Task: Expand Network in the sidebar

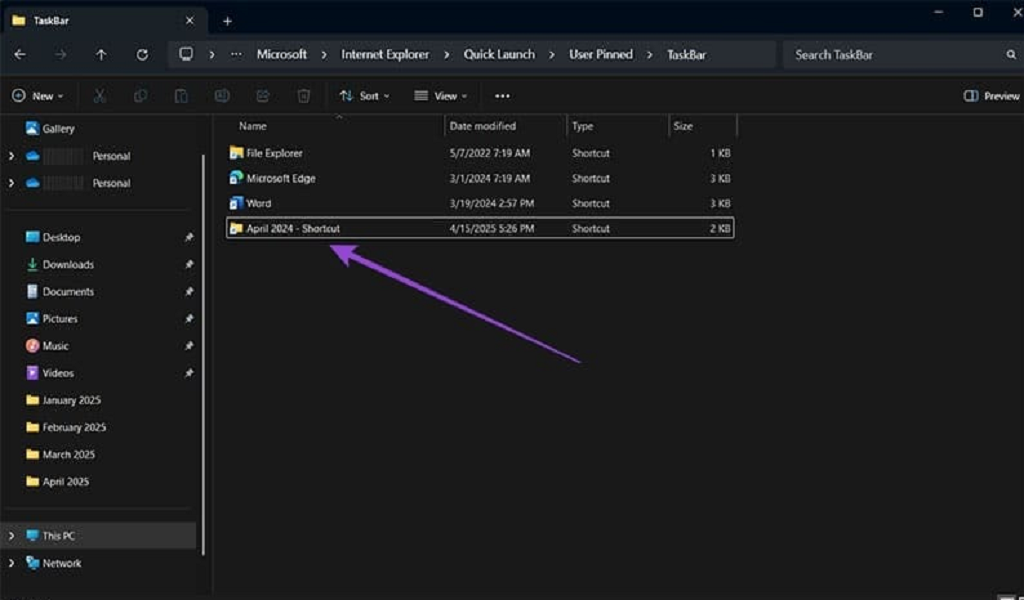Action: click(x=11, y=563)
